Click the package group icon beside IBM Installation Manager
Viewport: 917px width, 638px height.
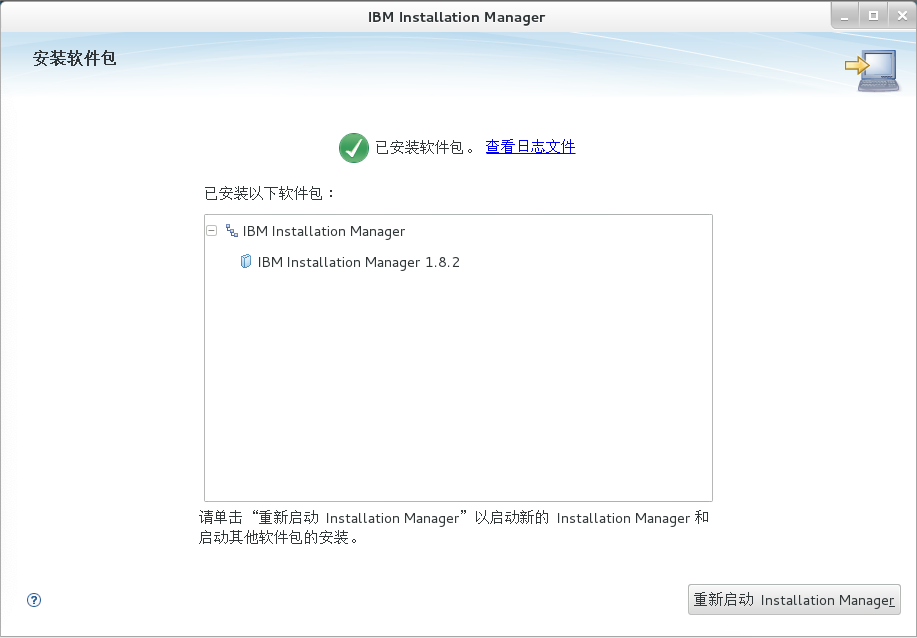pos(232,231)
